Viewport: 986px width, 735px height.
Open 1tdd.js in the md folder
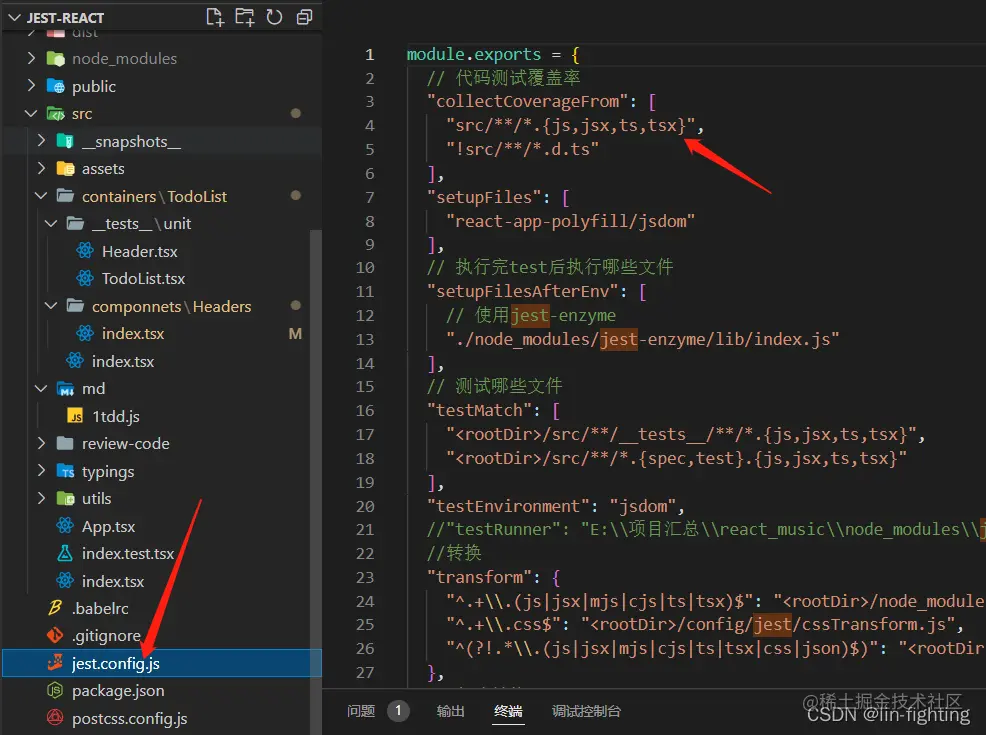pyautogui.click(x=116, y=416)
